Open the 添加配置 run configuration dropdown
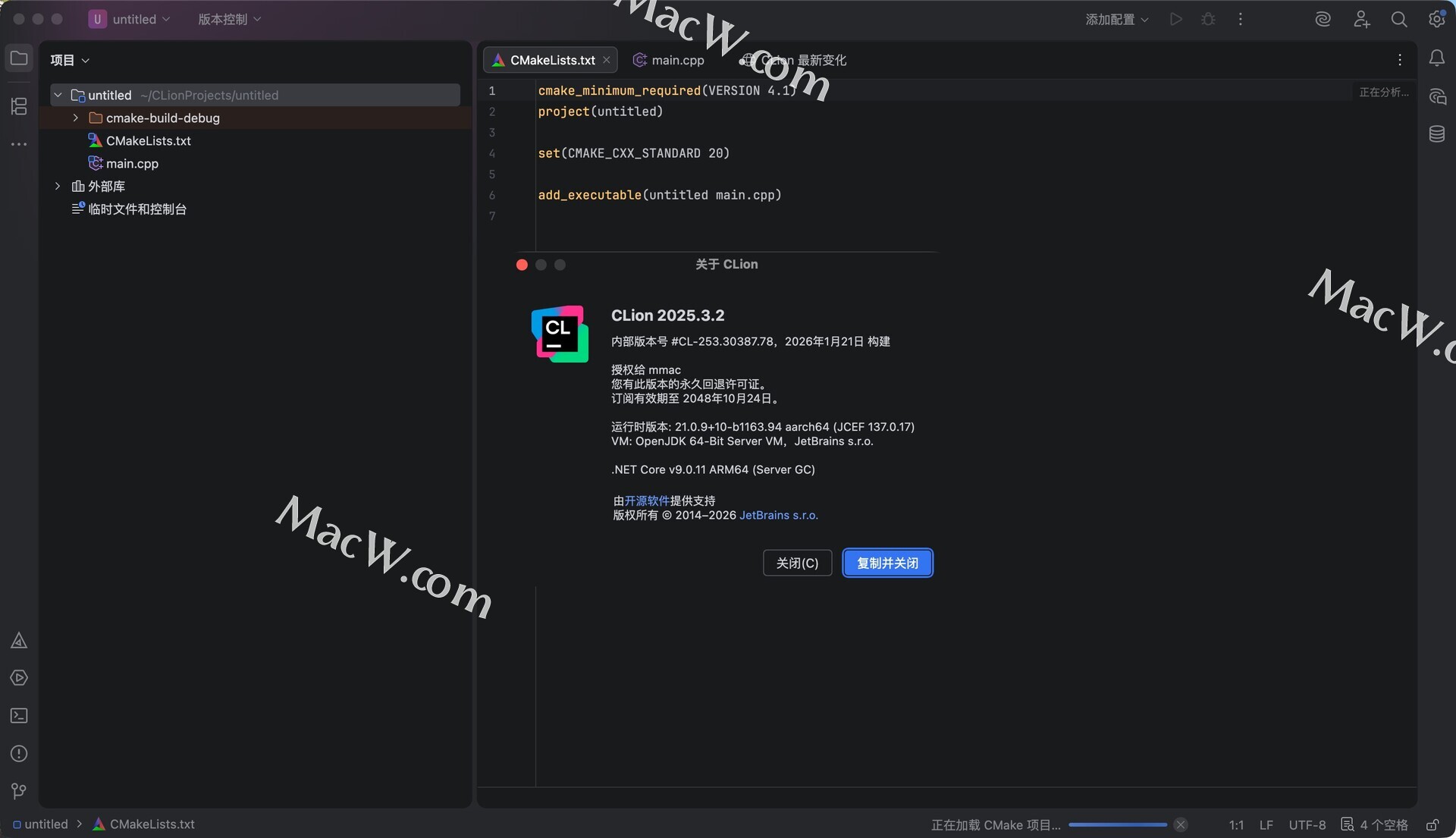 [x=1116, y=19]
